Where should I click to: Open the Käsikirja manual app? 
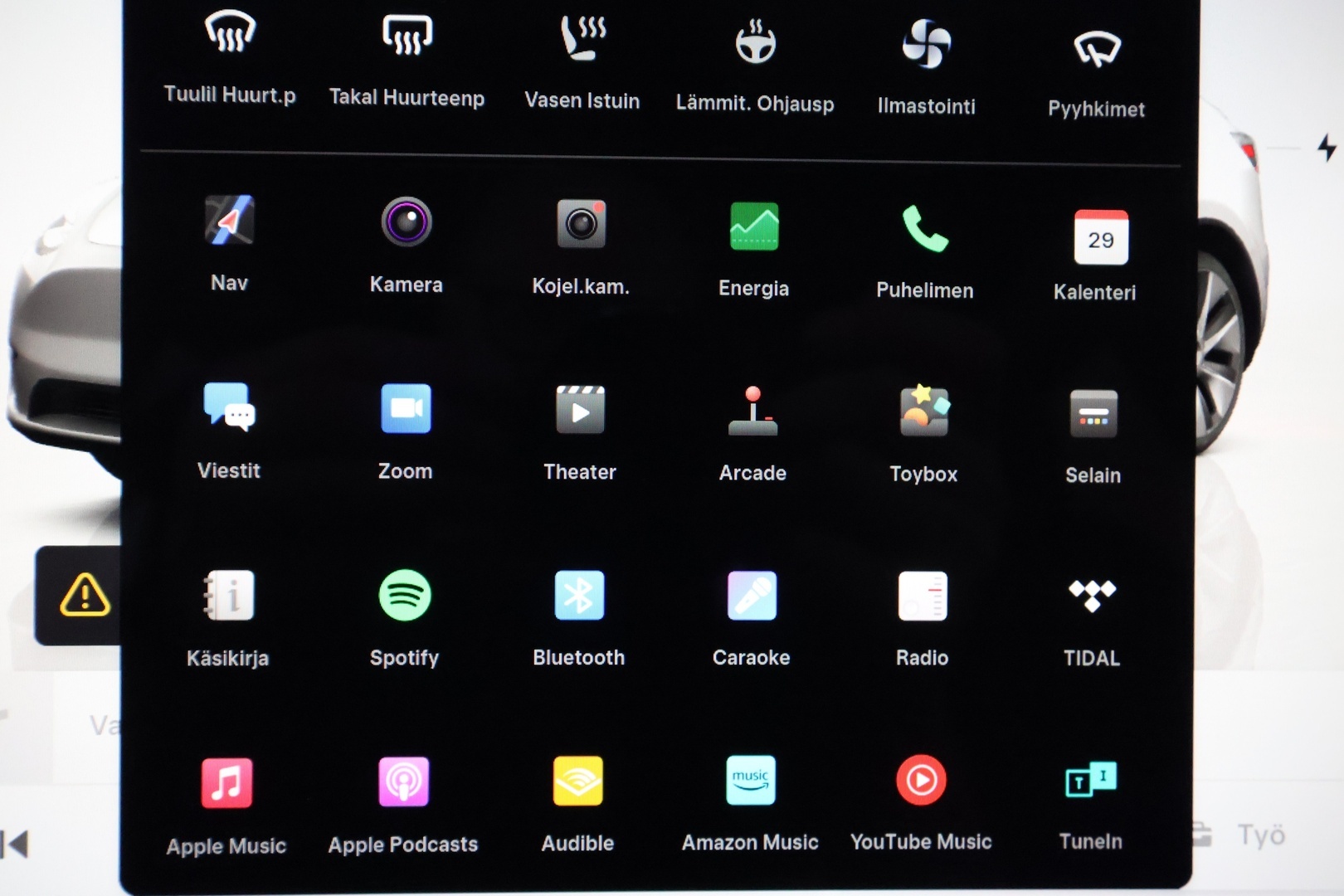pyautogui.click(x=229, y=596)
